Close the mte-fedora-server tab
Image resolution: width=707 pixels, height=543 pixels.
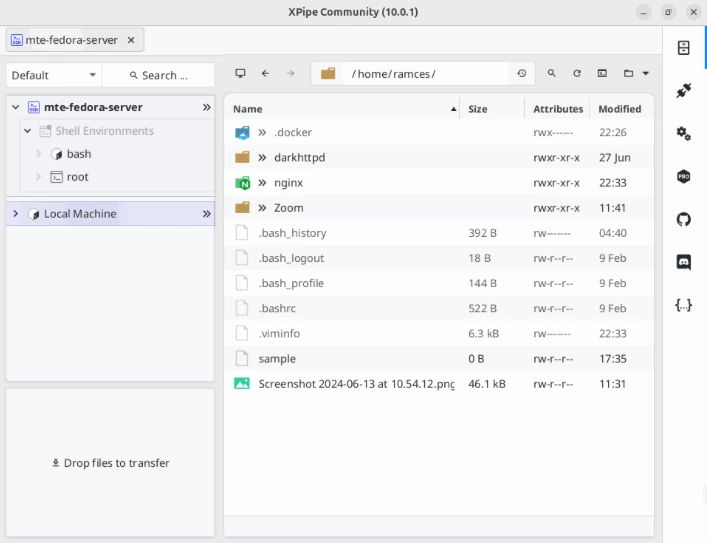[131, 40]
